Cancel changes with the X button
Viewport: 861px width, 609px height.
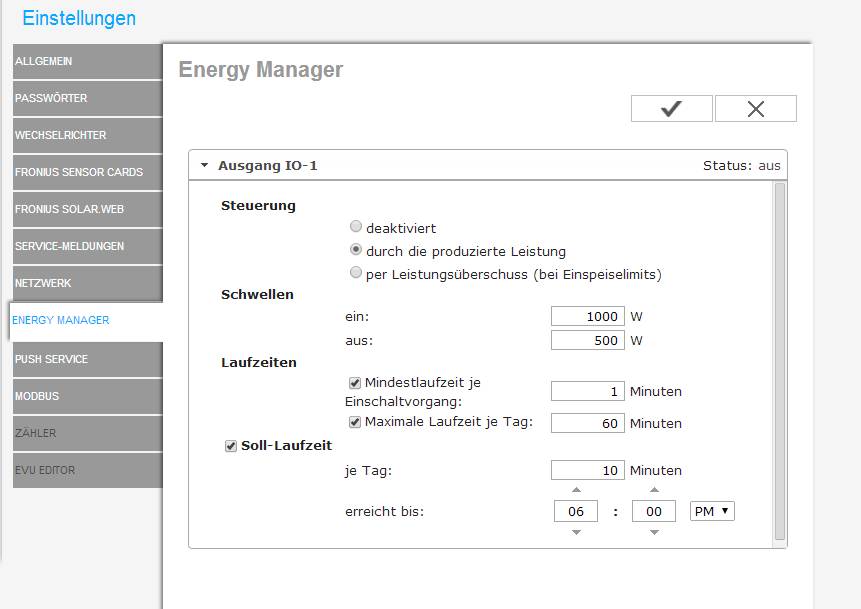756,108
